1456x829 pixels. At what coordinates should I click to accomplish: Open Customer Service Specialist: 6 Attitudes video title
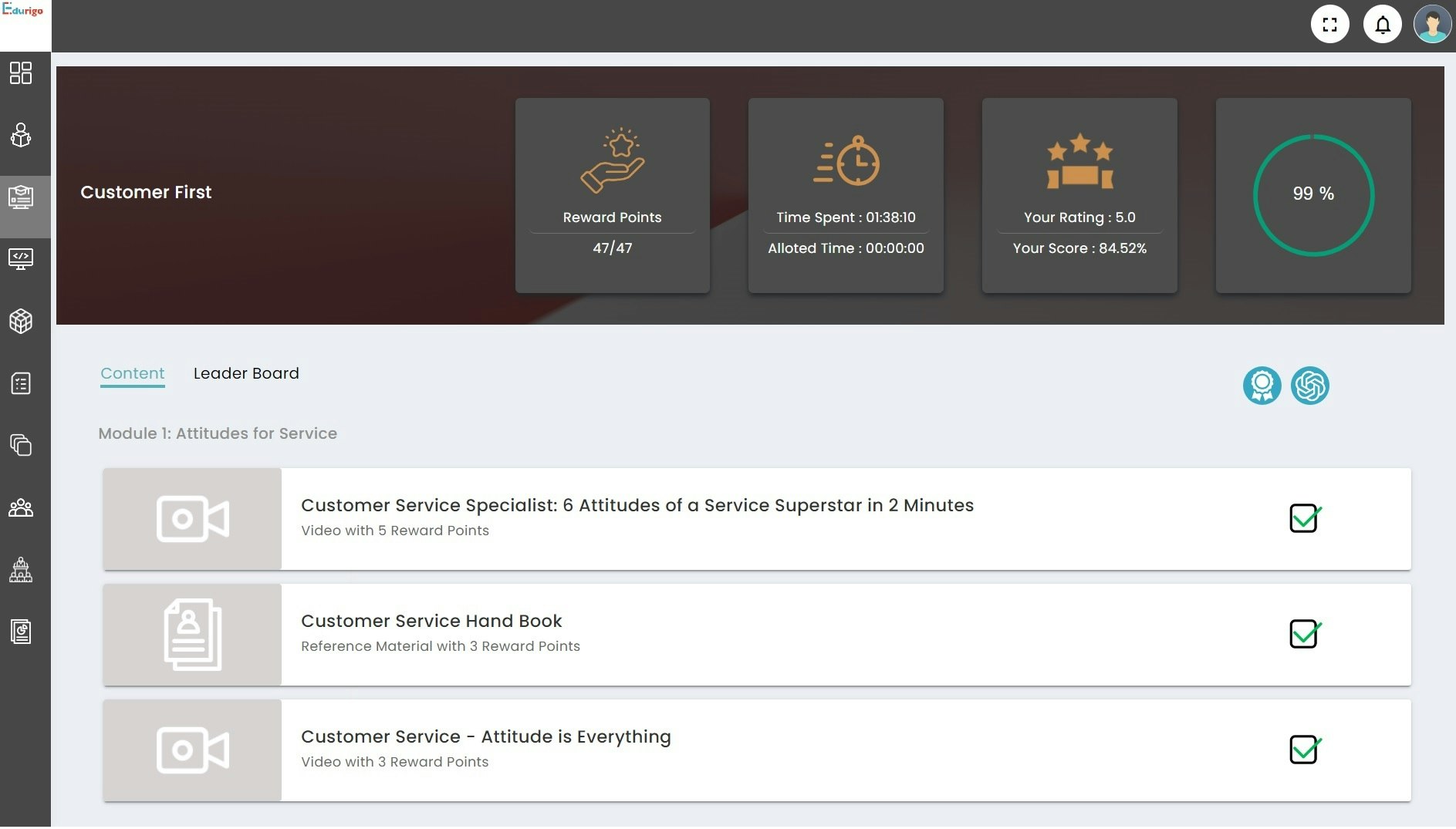(x=637, y=505)
